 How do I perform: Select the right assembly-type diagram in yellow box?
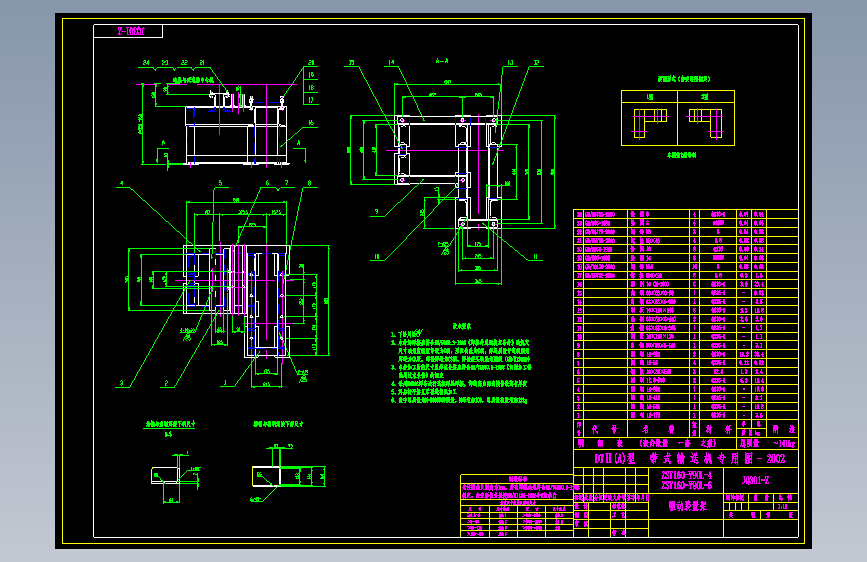706,123
